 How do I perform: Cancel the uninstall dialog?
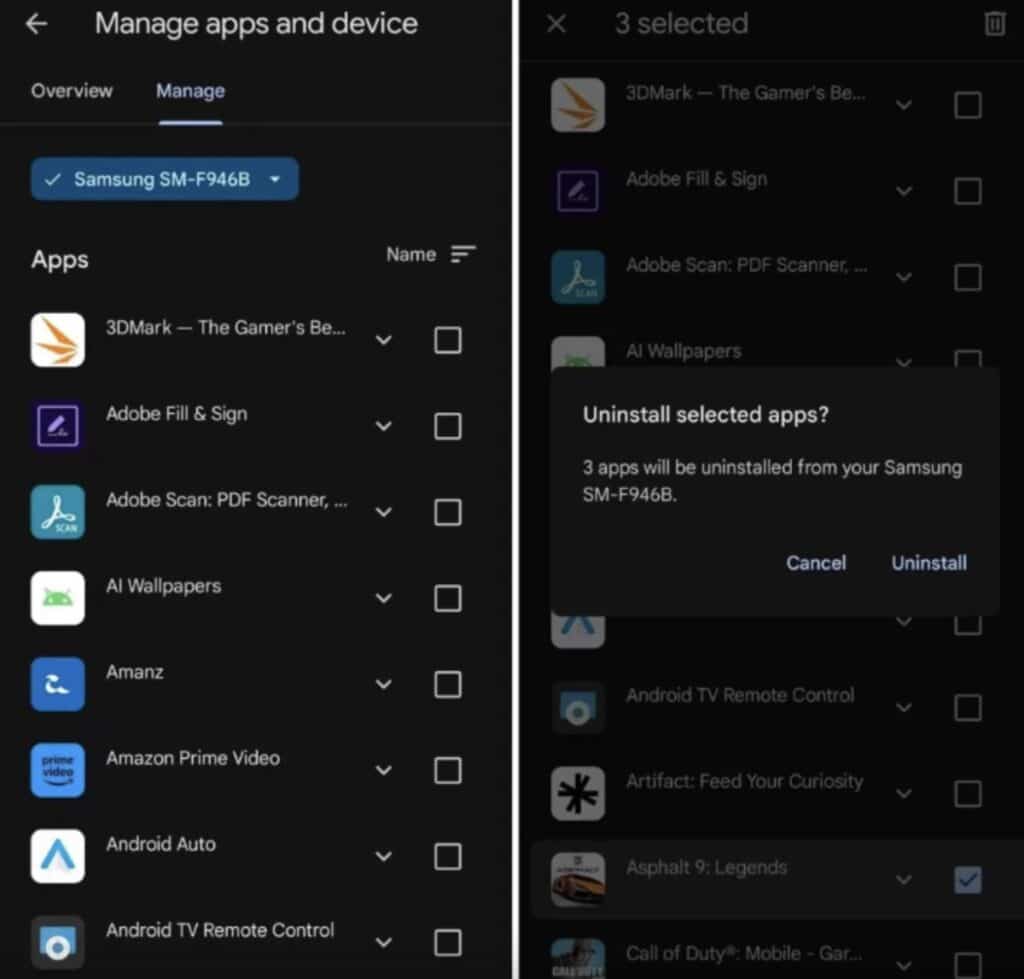[x=816, y=563]
